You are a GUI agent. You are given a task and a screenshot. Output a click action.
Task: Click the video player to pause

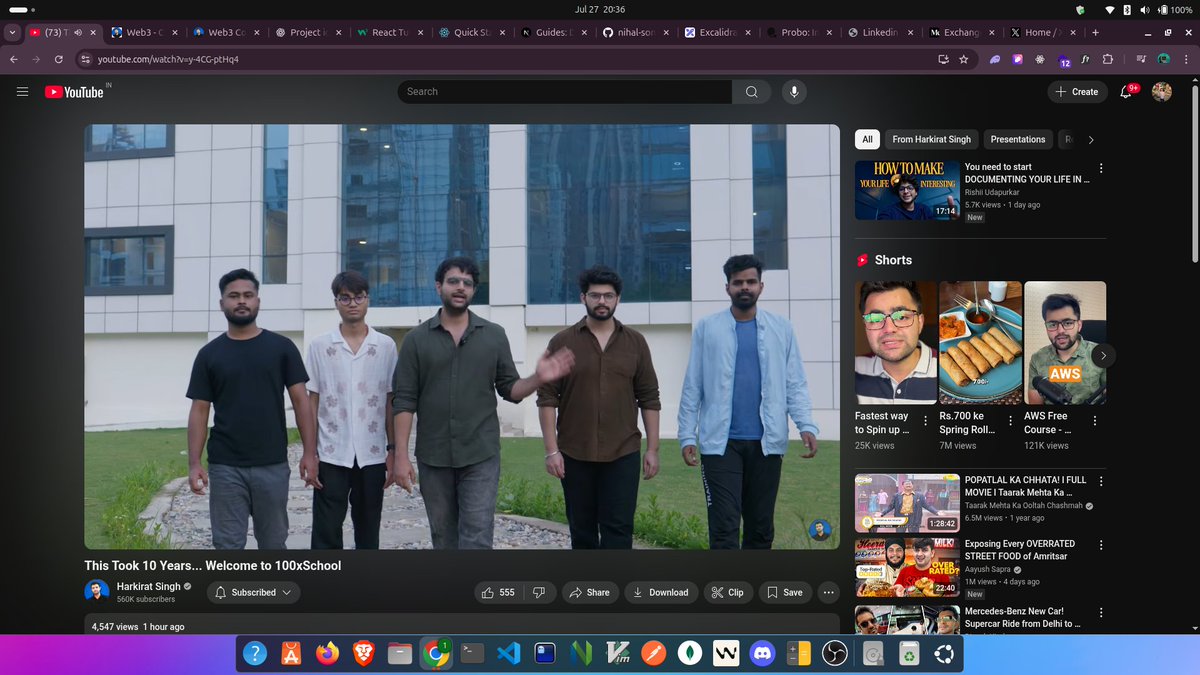coord(462,337)
